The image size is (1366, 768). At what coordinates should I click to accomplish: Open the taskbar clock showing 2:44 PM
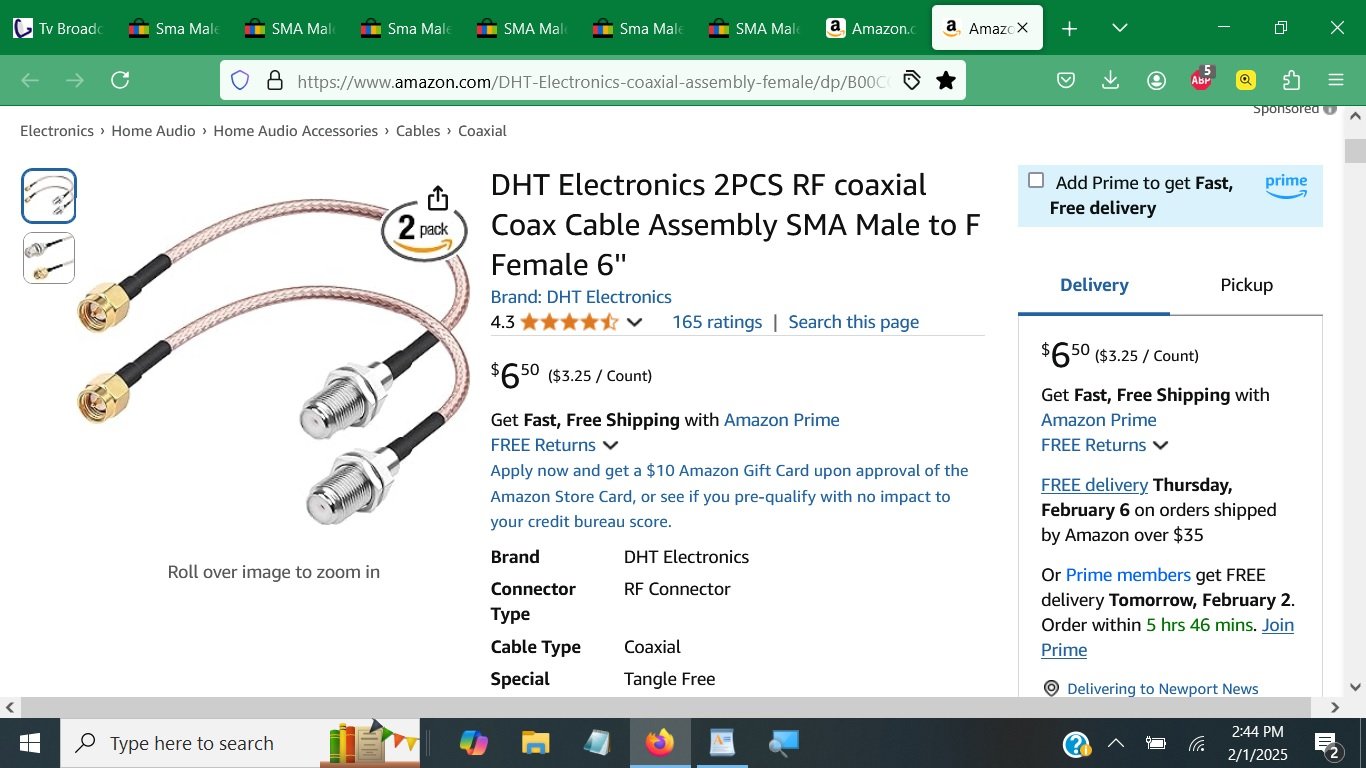1258,743
